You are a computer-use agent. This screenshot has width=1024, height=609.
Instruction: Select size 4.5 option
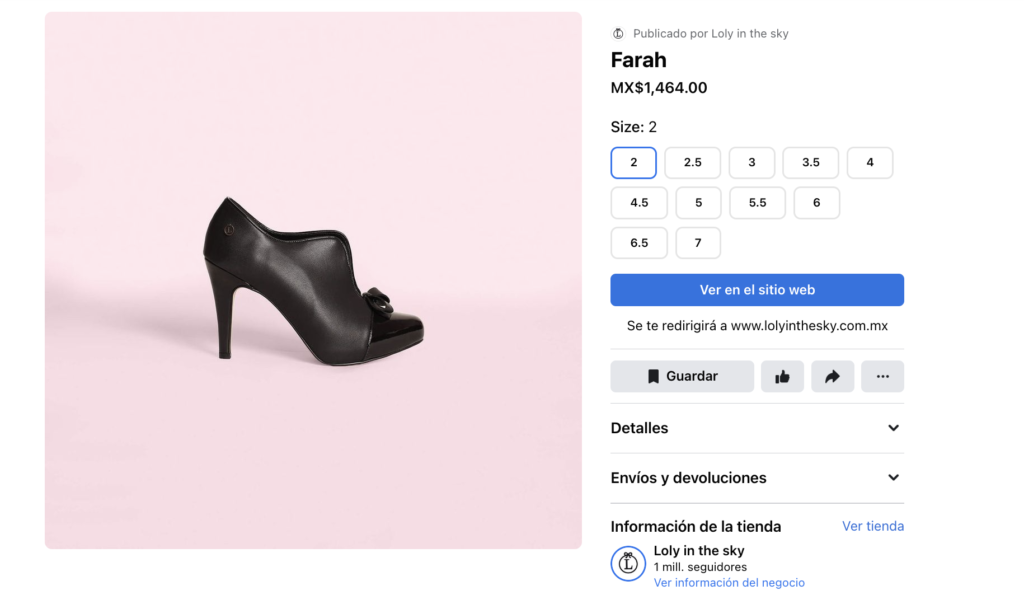(x=639, y=202)
